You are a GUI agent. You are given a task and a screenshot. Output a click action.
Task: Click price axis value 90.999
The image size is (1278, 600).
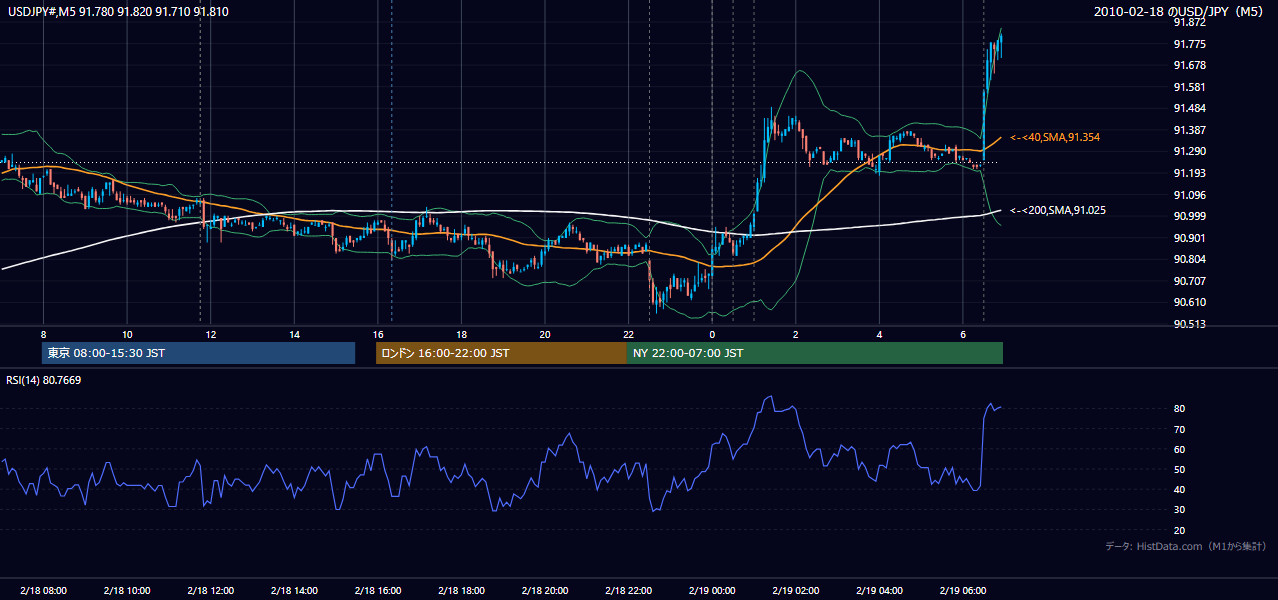1190,216
